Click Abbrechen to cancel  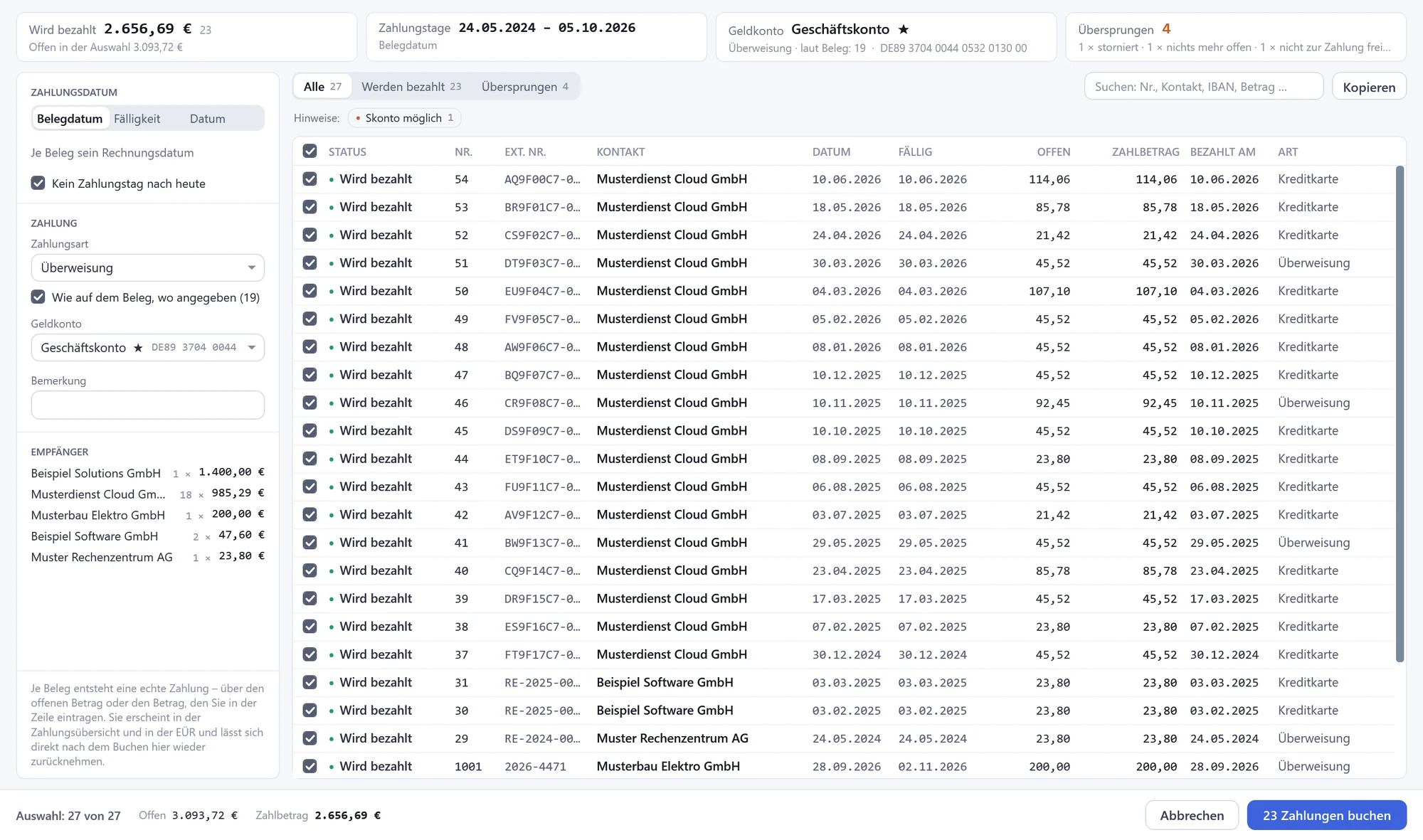(1192, 815)
